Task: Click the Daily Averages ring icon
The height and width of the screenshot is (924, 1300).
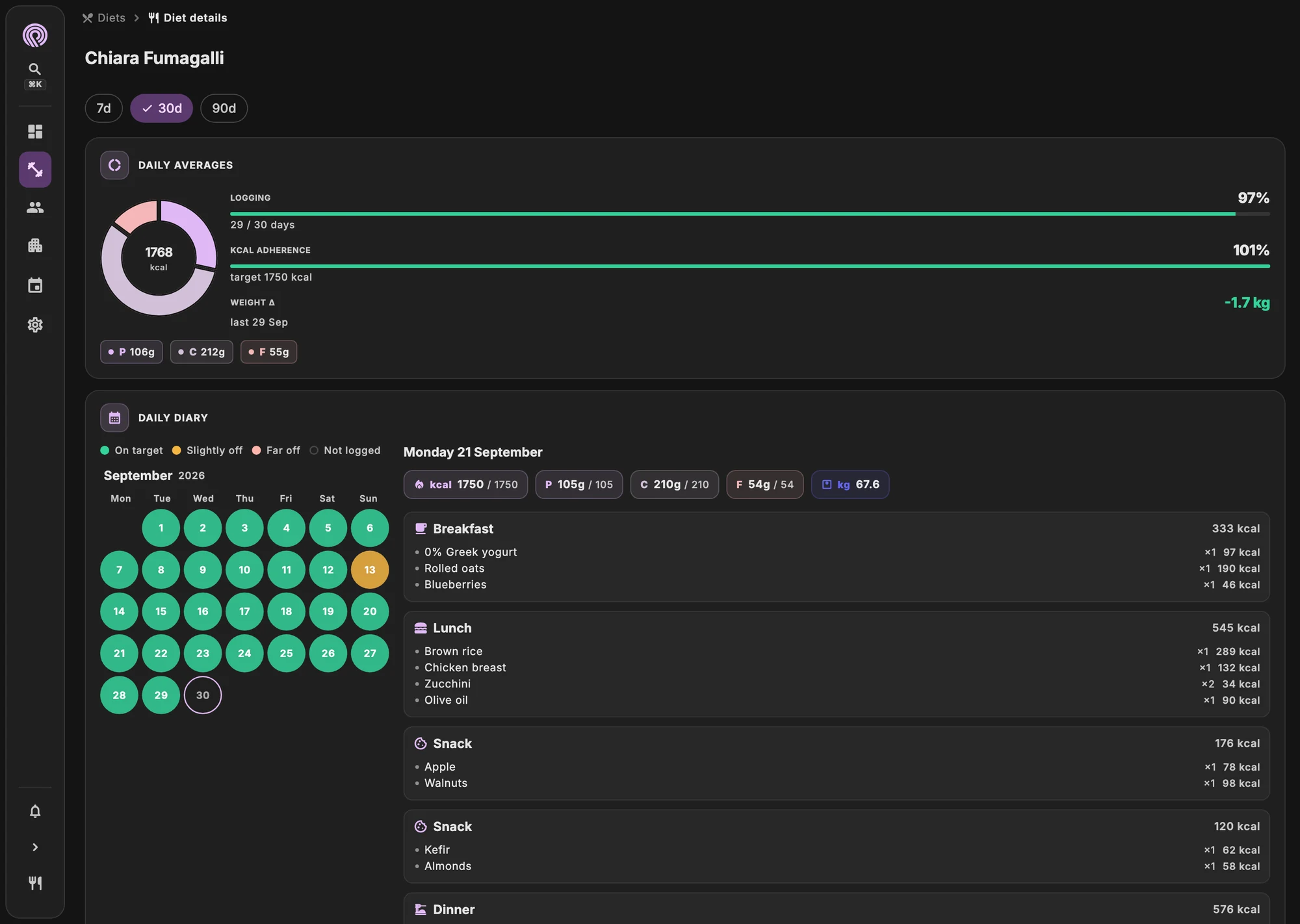Action: click(114, 165)
